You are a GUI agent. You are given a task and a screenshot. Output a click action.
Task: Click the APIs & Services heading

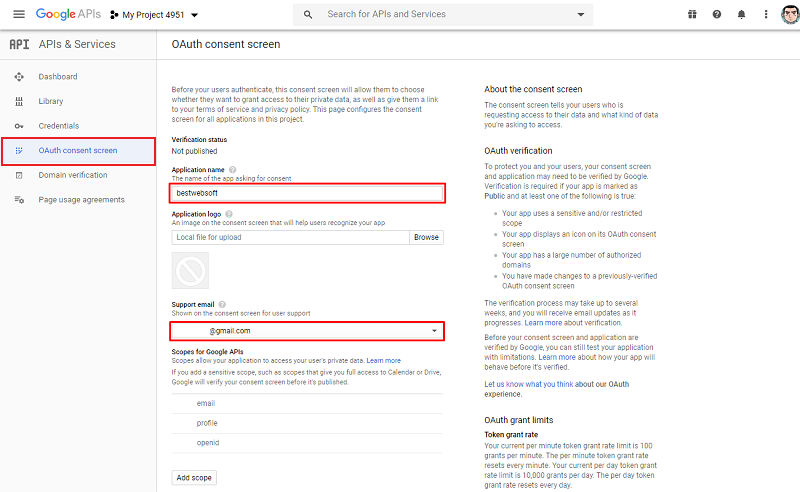77,44
